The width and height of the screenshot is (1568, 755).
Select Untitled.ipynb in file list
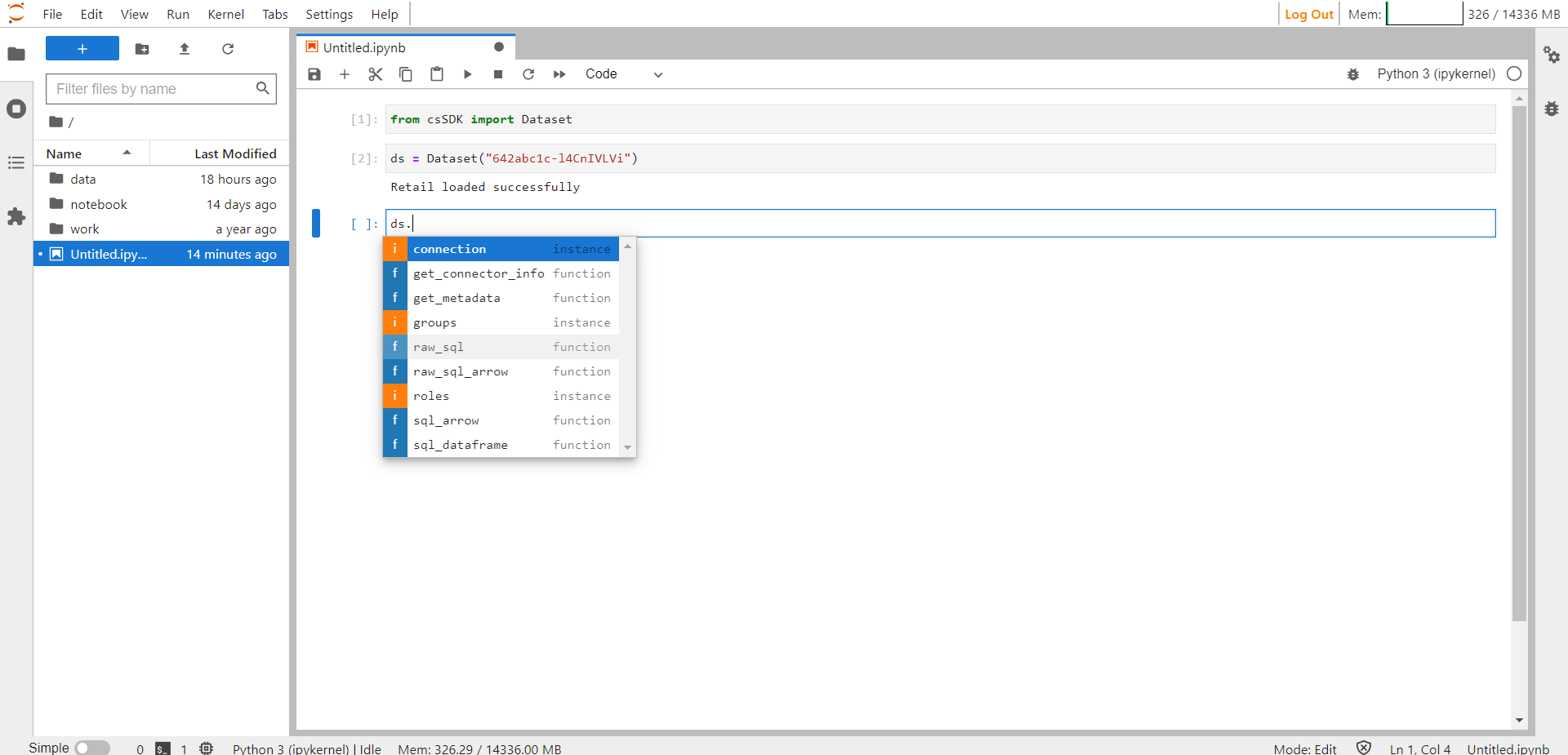[162, 254]
